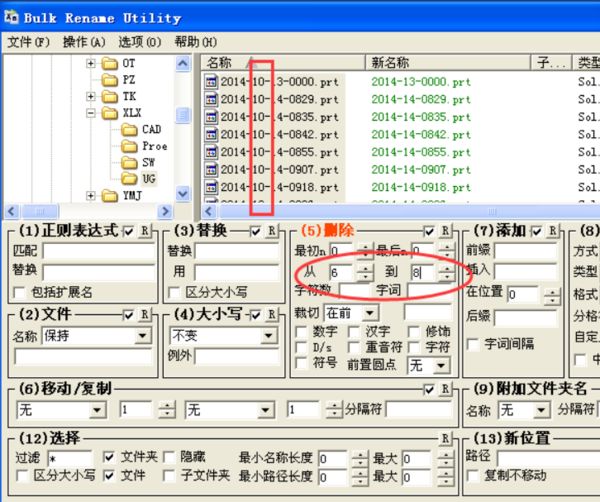Toggle the 文件夹 checkbox in 选择

(x=109, y=457)
